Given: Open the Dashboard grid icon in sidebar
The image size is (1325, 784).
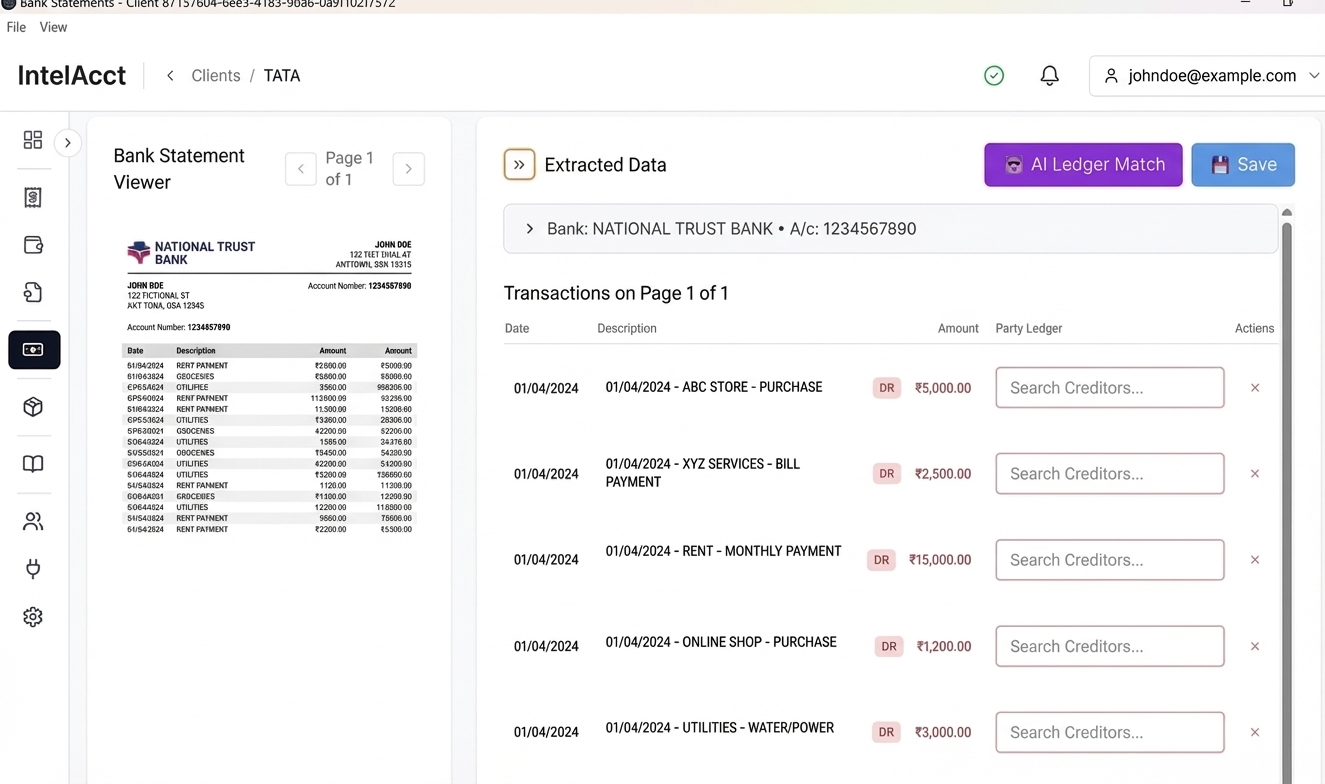Looking at the screenshot, I should pos(33,140).
